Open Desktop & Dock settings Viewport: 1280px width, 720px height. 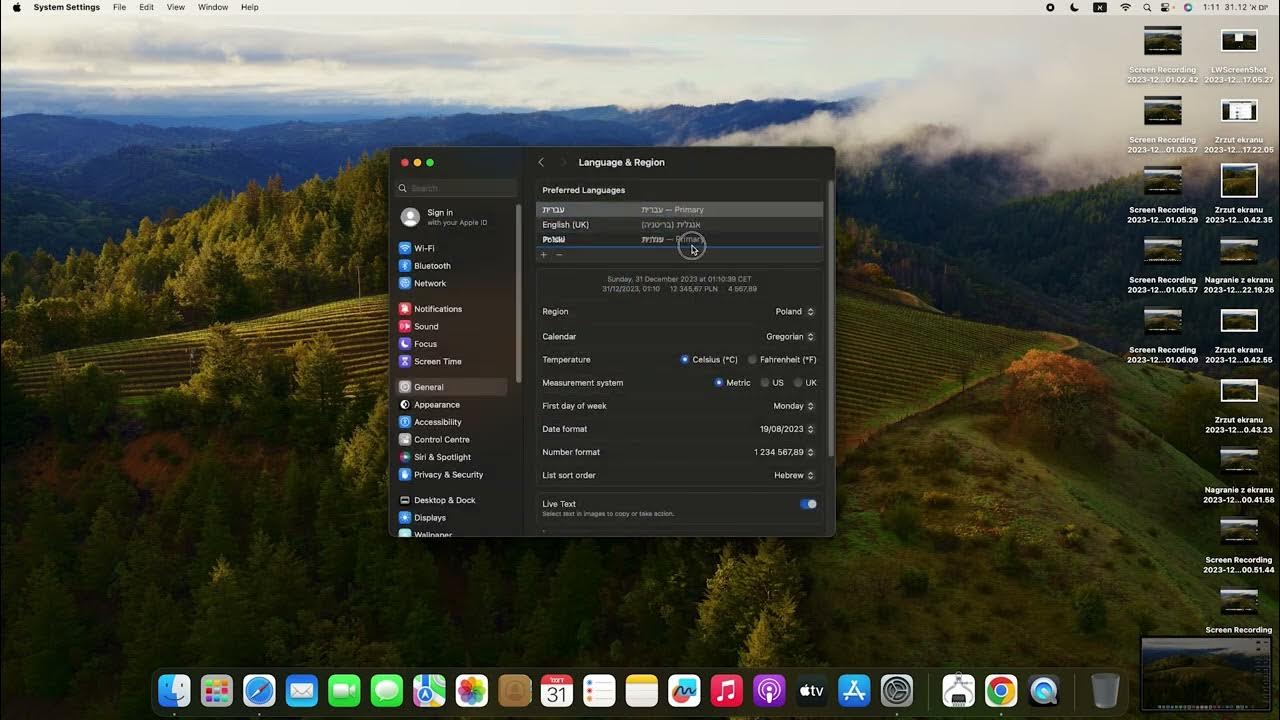click(443, 499)
